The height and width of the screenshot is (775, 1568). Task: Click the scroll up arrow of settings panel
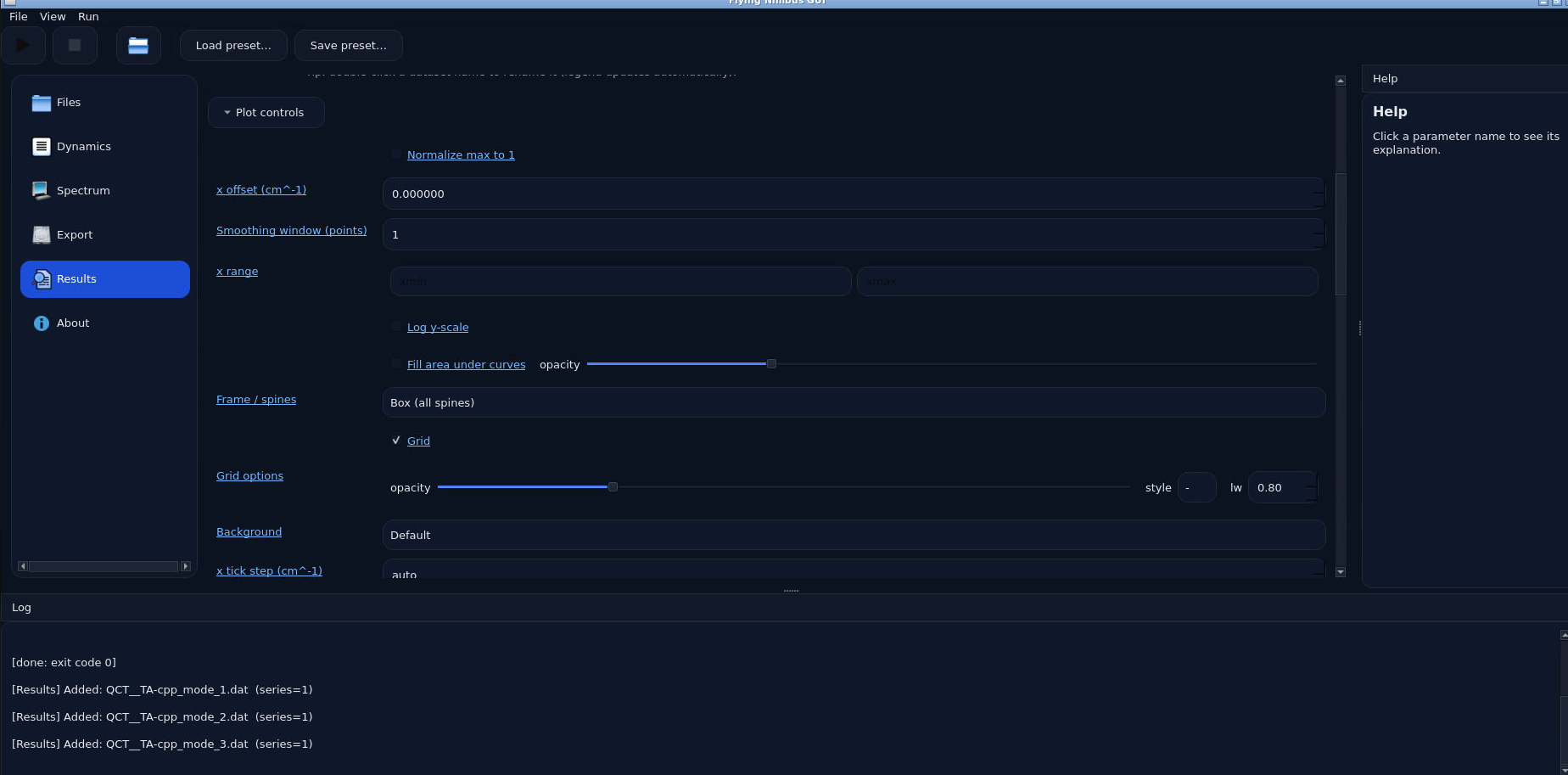click(1341, 81)
